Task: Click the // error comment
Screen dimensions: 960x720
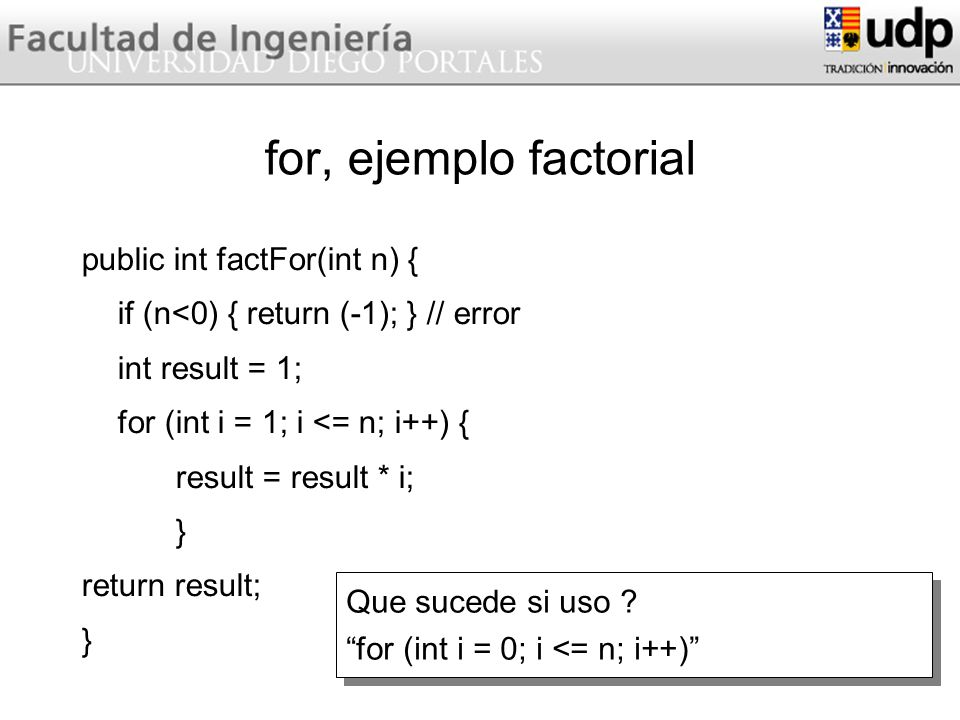Action: 473,315
